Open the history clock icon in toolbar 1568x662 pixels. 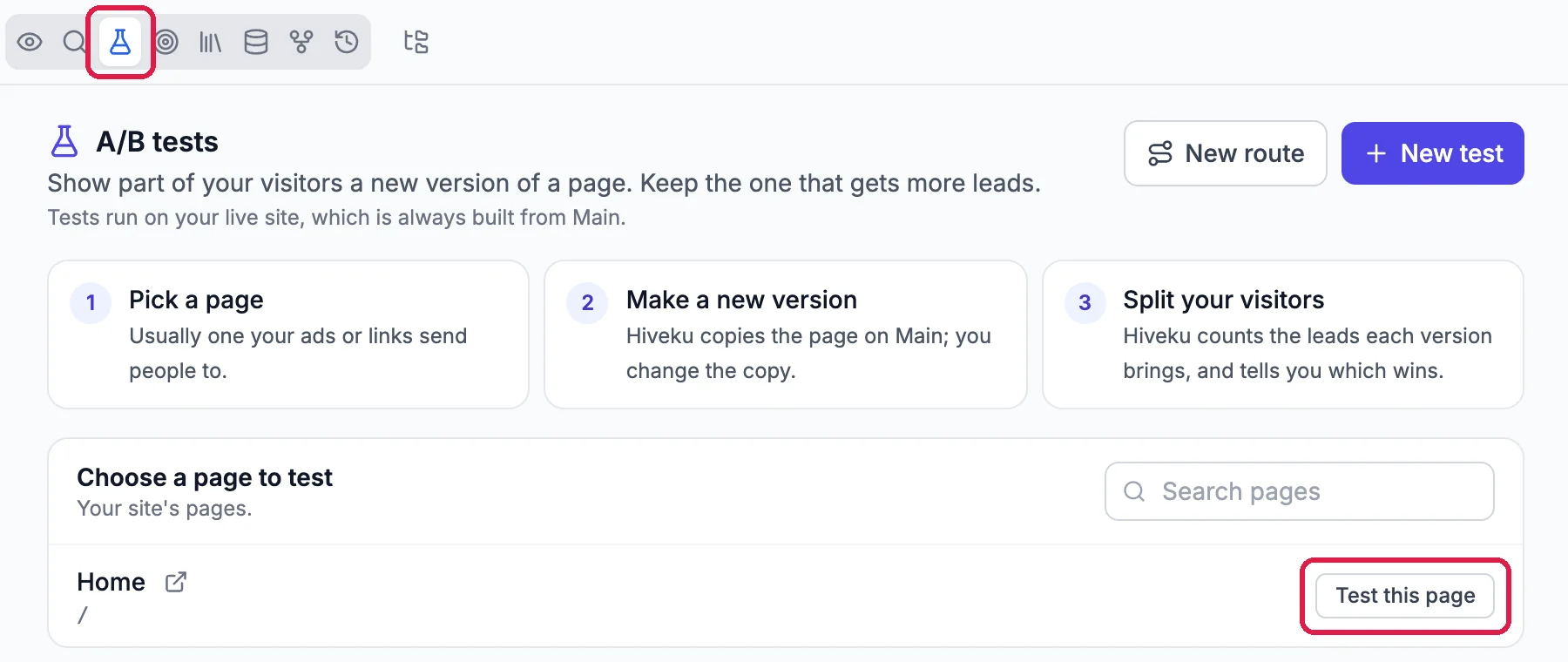pos(347,42)
